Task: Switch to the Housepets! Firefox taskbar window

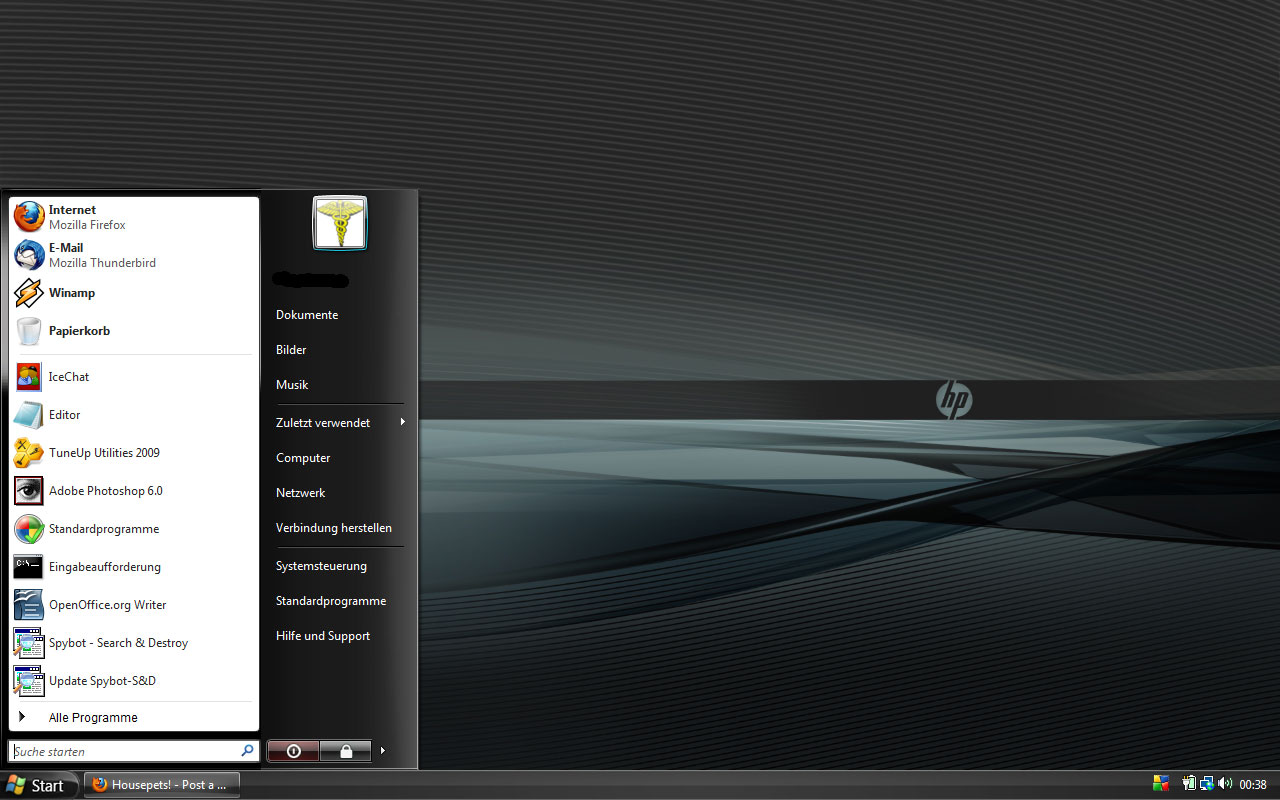Action: point(162,785)
